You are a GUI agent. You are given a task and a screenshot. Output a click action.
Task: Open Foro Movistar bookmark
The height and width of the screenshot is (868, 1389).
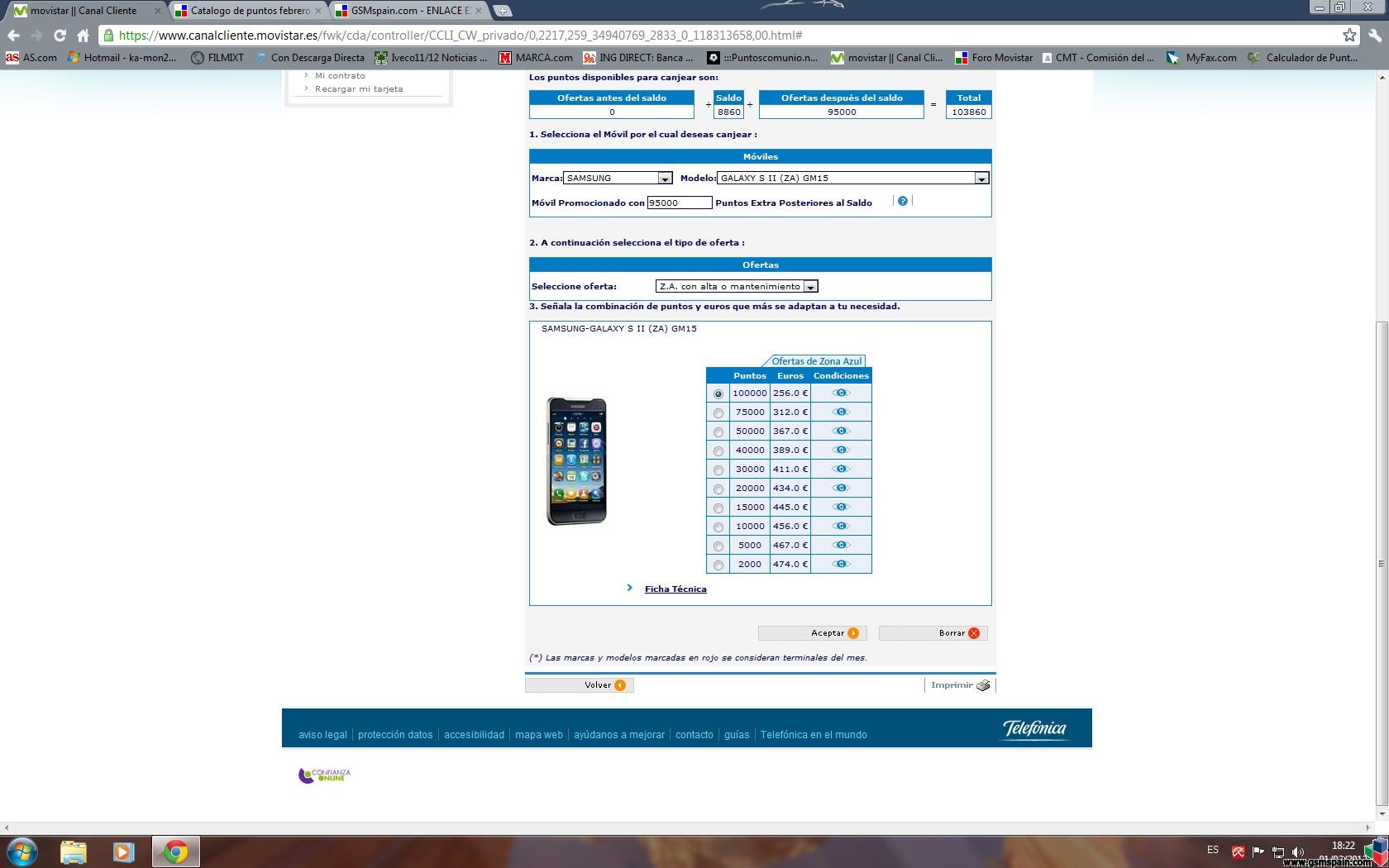[994, 58]
